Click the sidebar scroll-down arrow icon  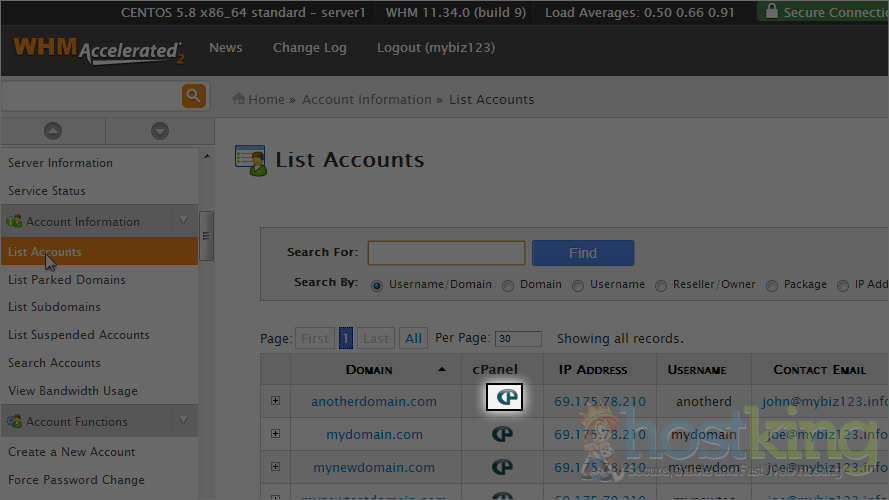159,131
